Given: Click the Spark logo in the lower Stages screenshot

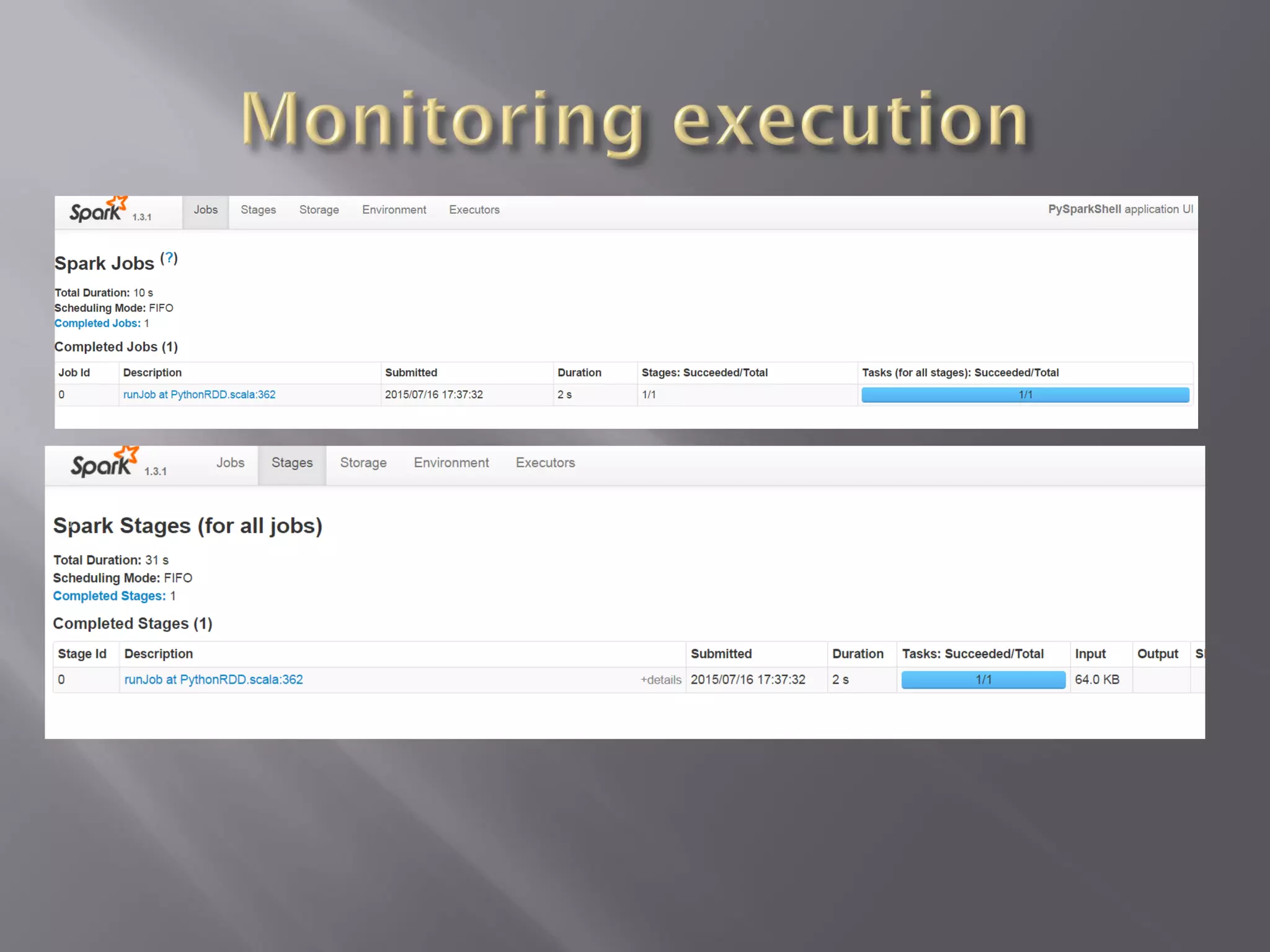Looking at the screenshot, I should coord(103,463).
